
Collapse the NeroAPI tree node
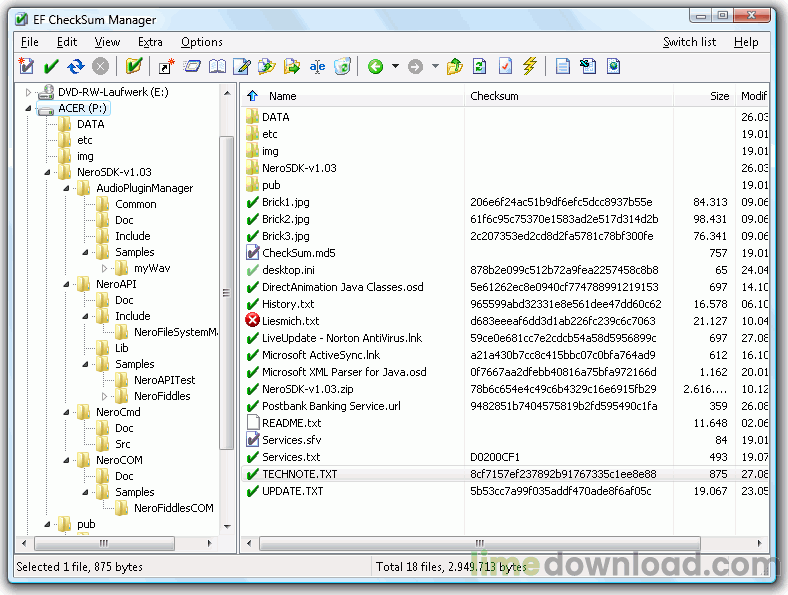(x=66, y=284)
